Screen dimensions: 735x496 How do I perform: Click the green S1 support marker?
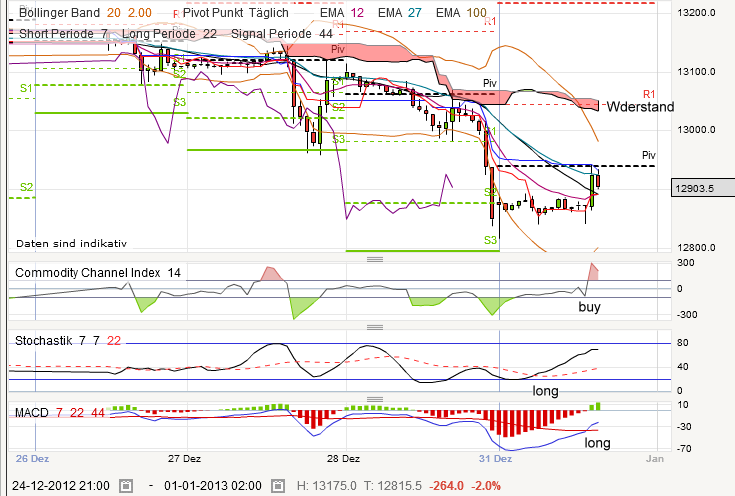26,89
